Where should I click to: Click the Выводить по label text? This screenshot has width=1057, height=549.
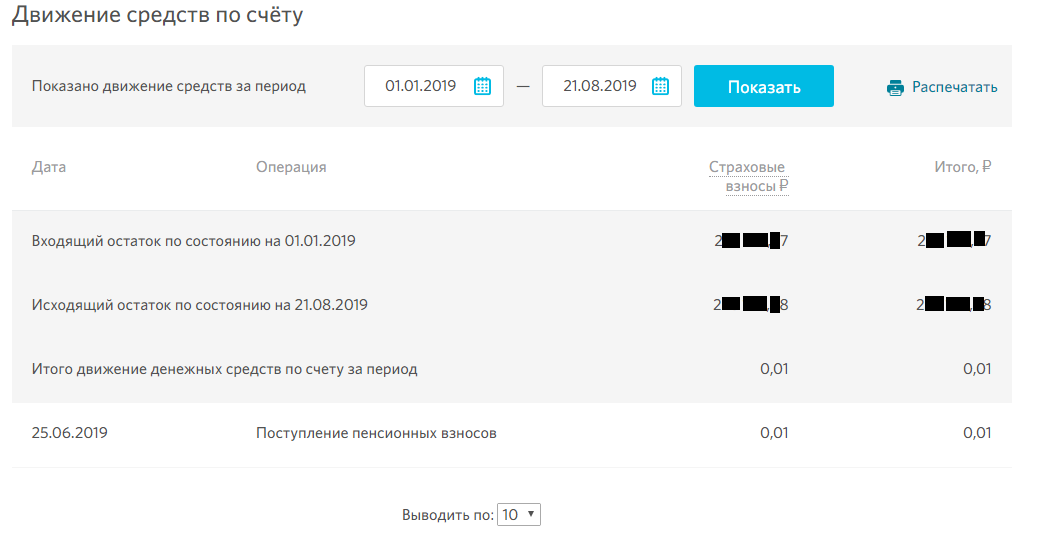[x=448, y=515]
